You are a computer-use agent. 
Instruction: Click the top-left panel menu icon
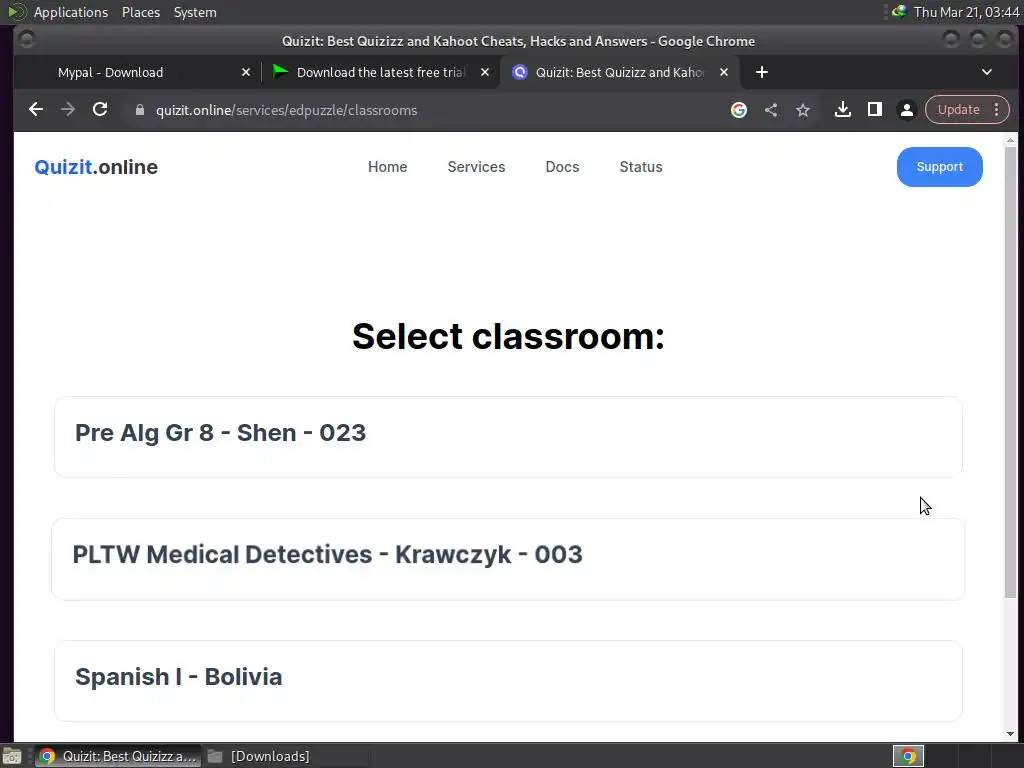[x=17, y=12]
